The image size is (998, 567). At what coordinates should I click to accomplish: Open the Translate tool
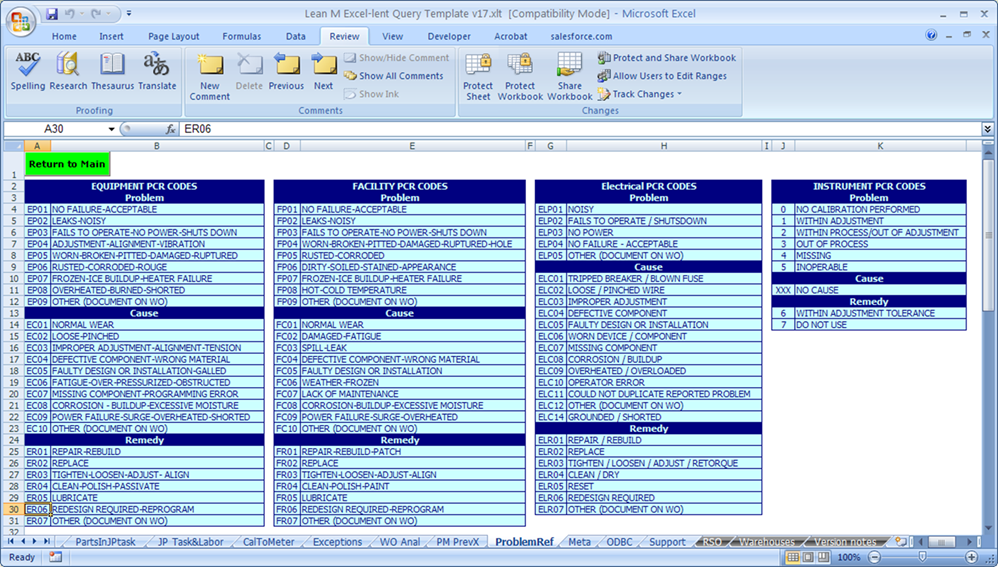point(157,71)
